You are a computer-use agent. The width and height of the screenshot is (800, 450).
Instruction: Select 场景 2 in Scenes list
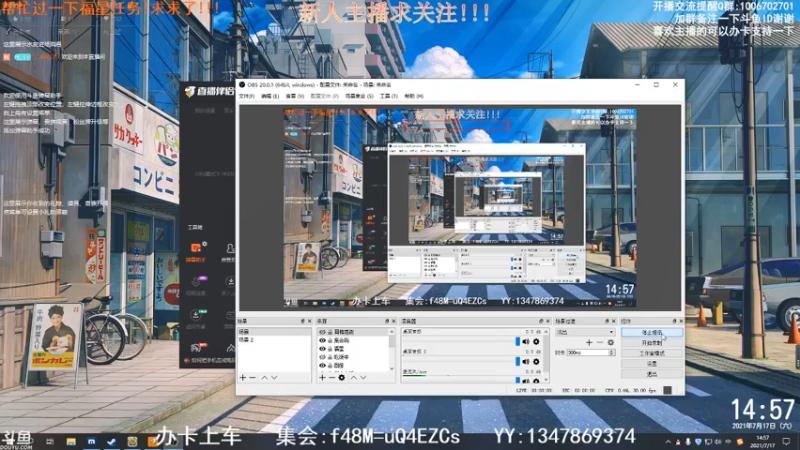(274, 340)
